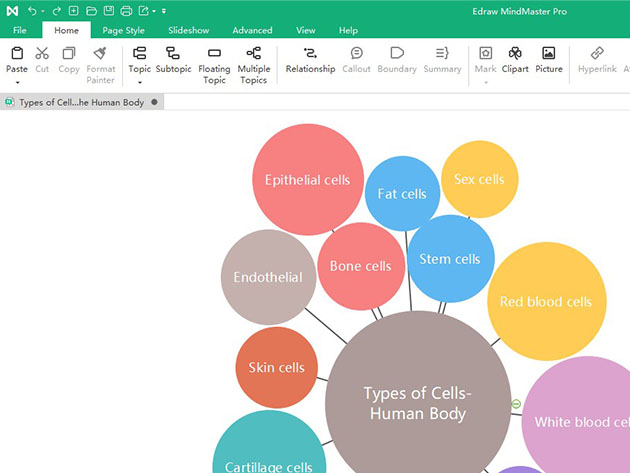This screenshot has height=473, width=630.
Task: Open the Clipart tool
Action: pyautogui.click(x=515, y=60)
